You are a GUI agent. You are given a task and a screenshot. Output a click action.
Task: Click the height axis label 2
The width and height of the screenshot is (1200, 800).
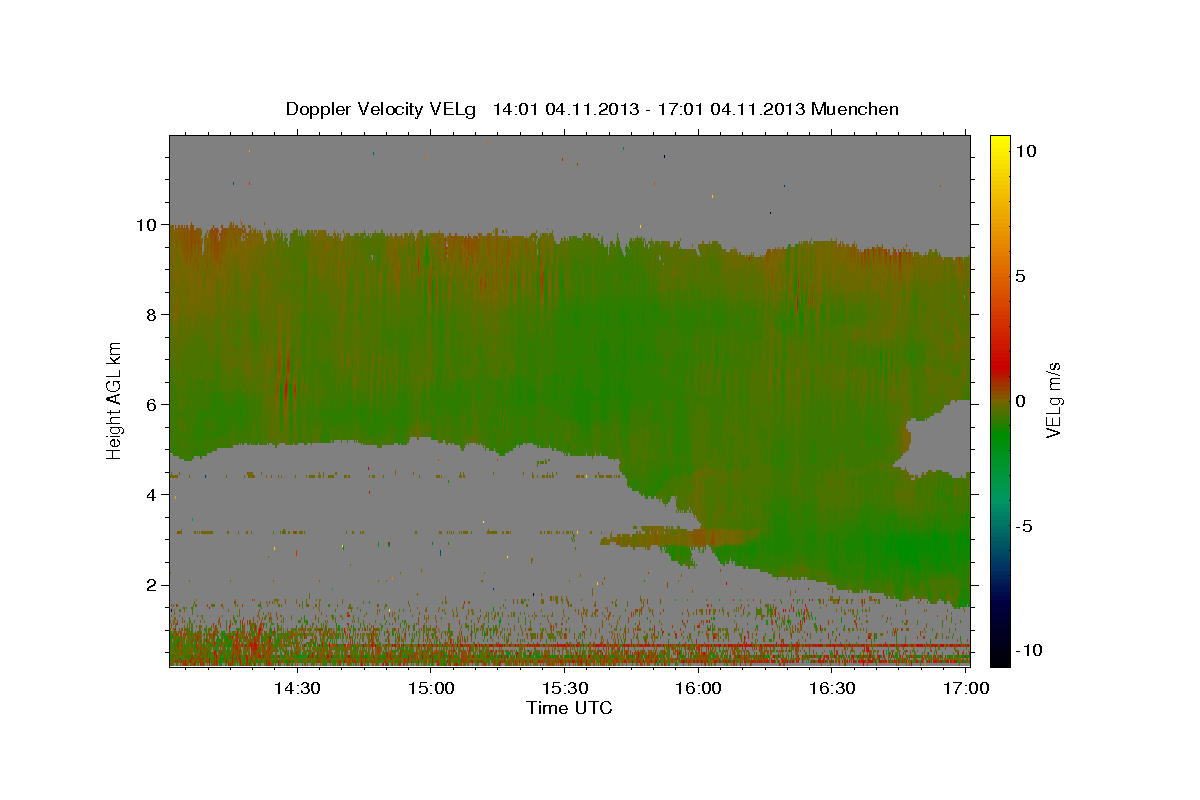point(154,585)
